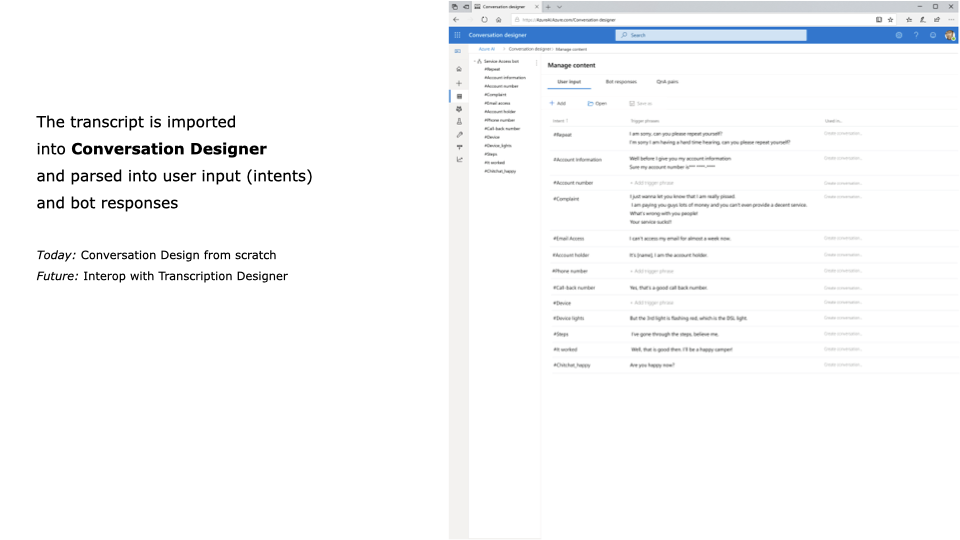Open the app launcher waffle icon

pos(457,35)
